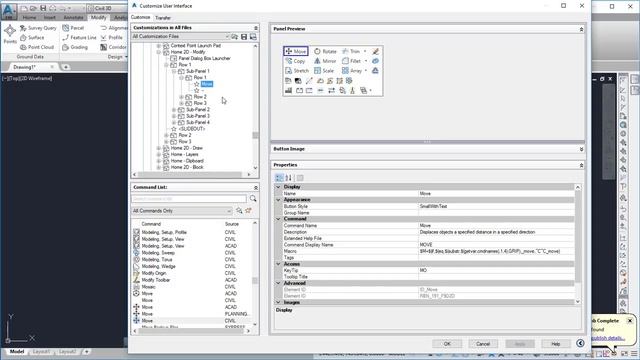
Task: Expand the Home 2D - Draw tree node
Action: 159,148
